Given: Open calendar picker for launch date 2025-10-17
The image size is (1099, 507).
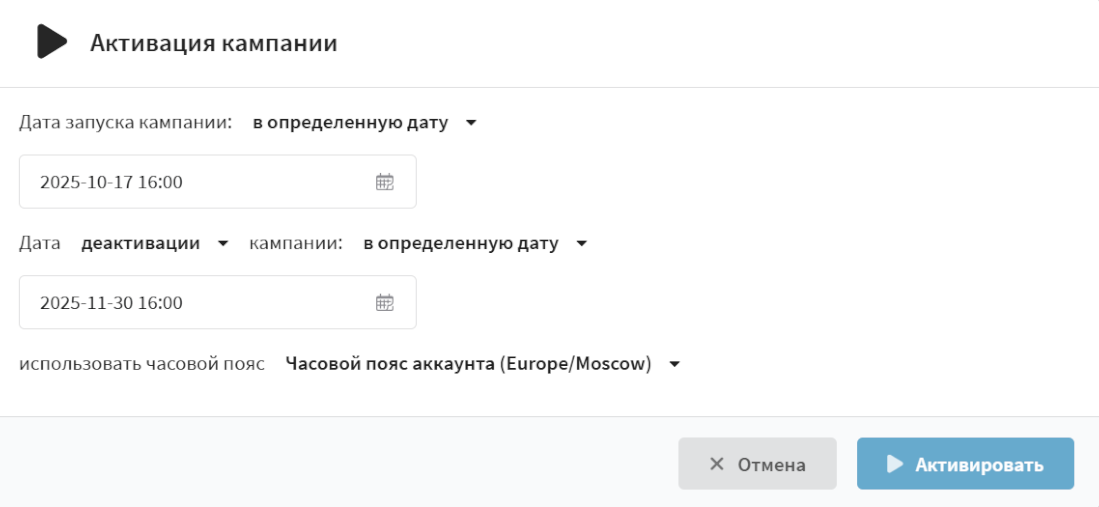Looking at the screenshot, I should click(x=385, y=182).
